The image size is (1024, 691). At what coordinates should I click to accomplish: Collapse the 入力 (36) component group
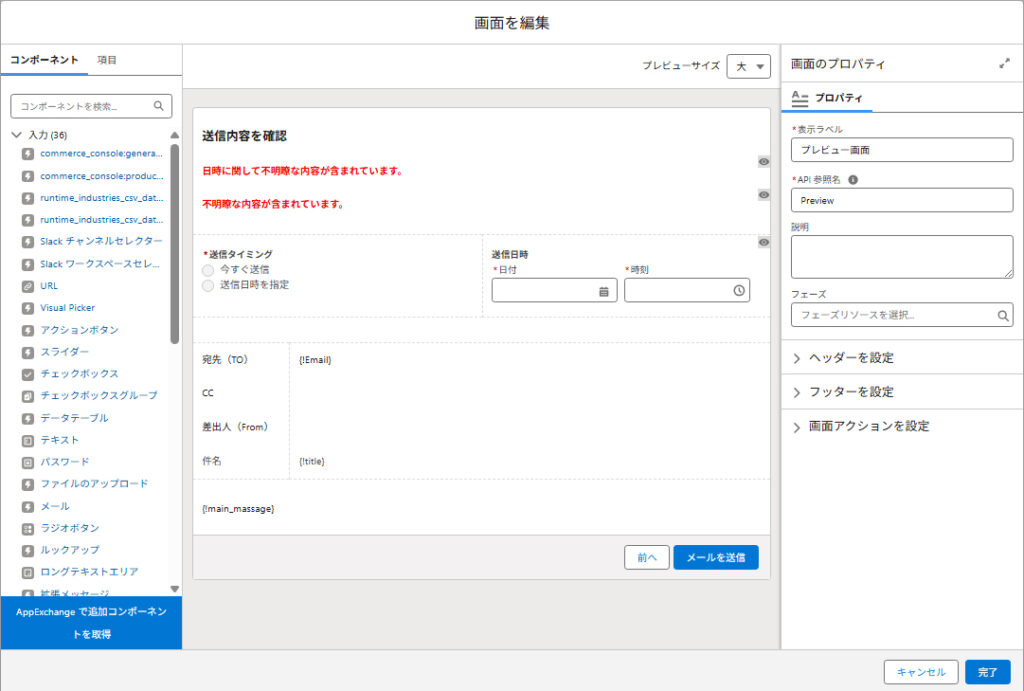16,134
